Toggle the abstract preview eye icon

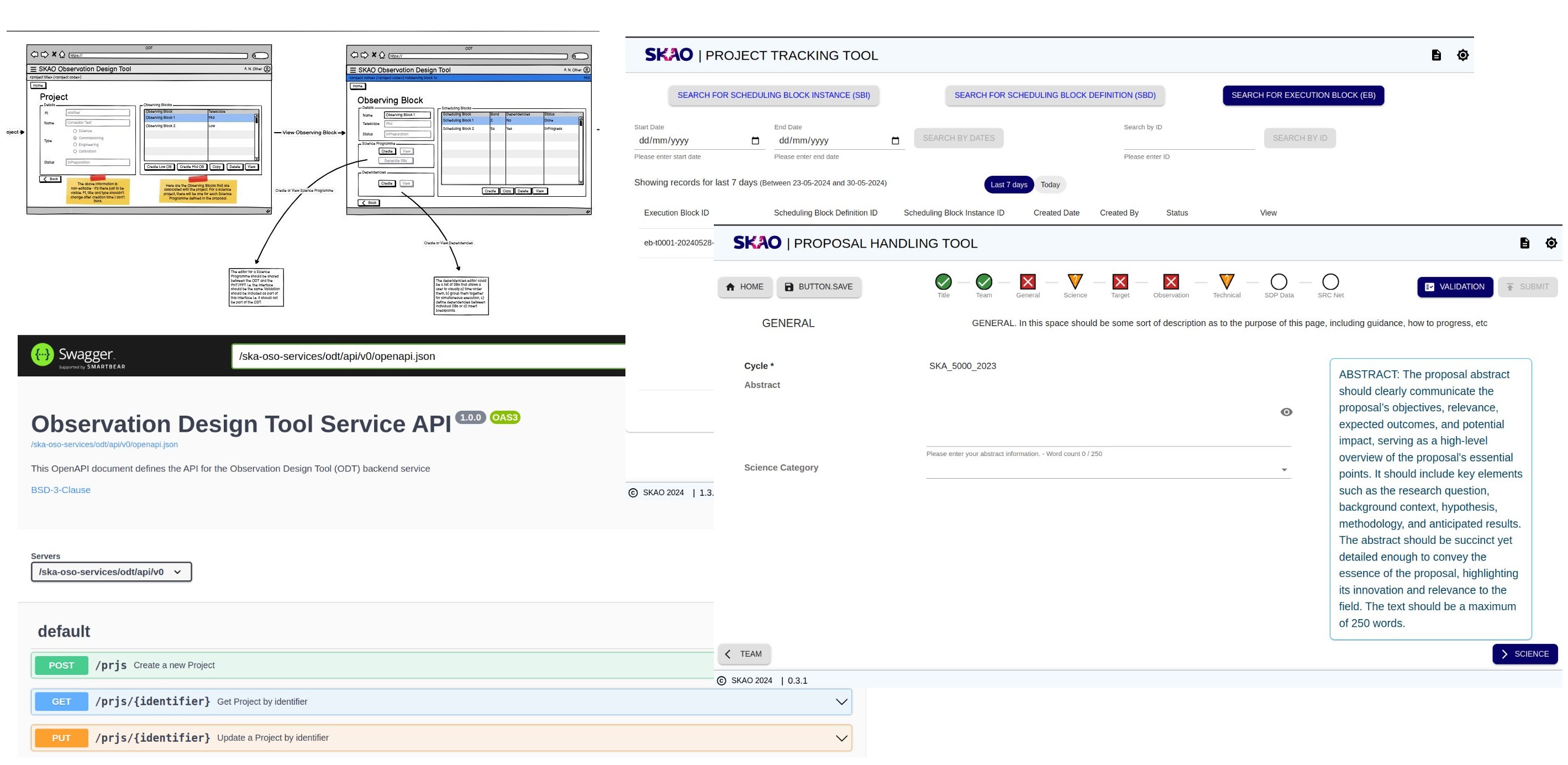pyautogui.click(x=1286, y=412)
